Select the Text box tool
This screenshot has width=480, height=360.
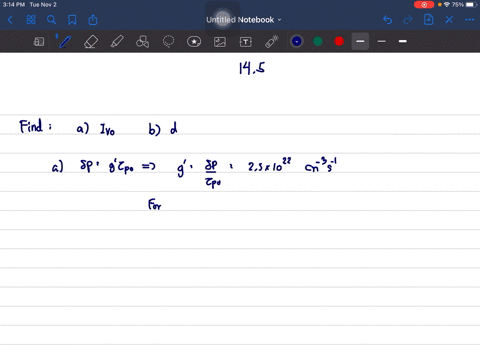tap(246, 42)
